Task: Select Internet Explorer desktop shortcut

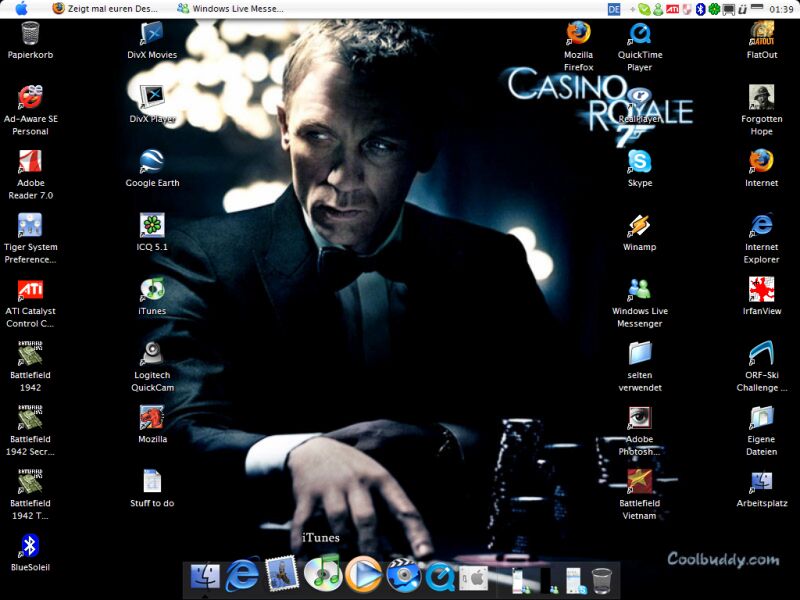Action: [762, 225]
